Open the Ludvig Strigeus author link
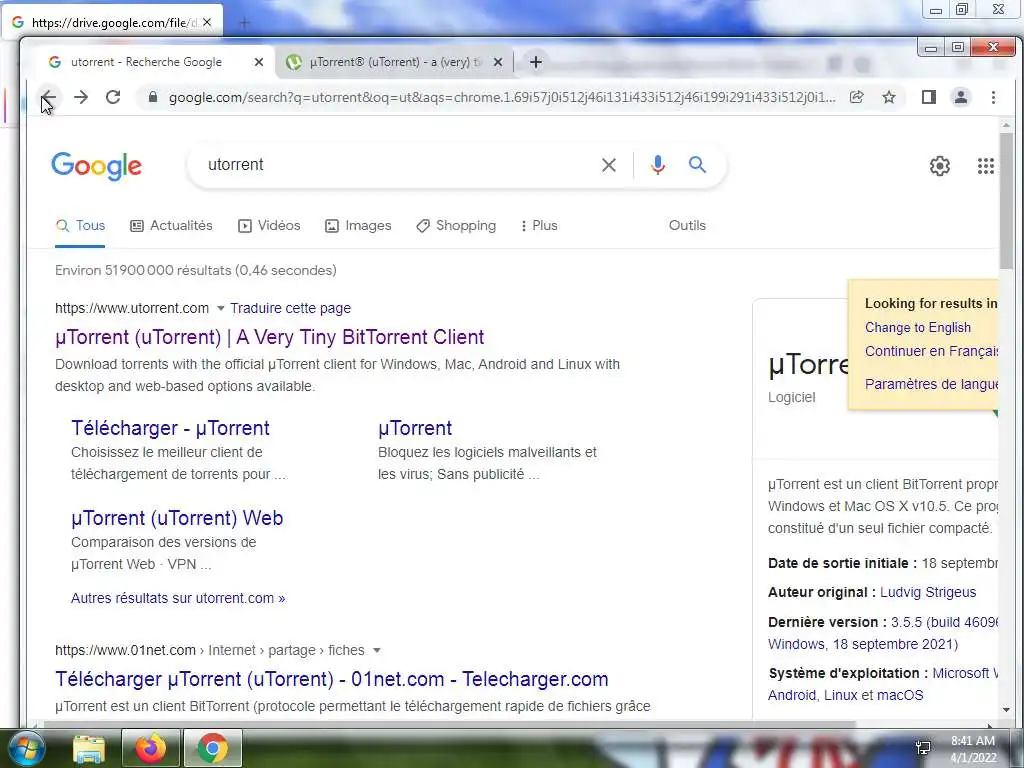Screen dimensions: 1024x768 coord(928,592)
